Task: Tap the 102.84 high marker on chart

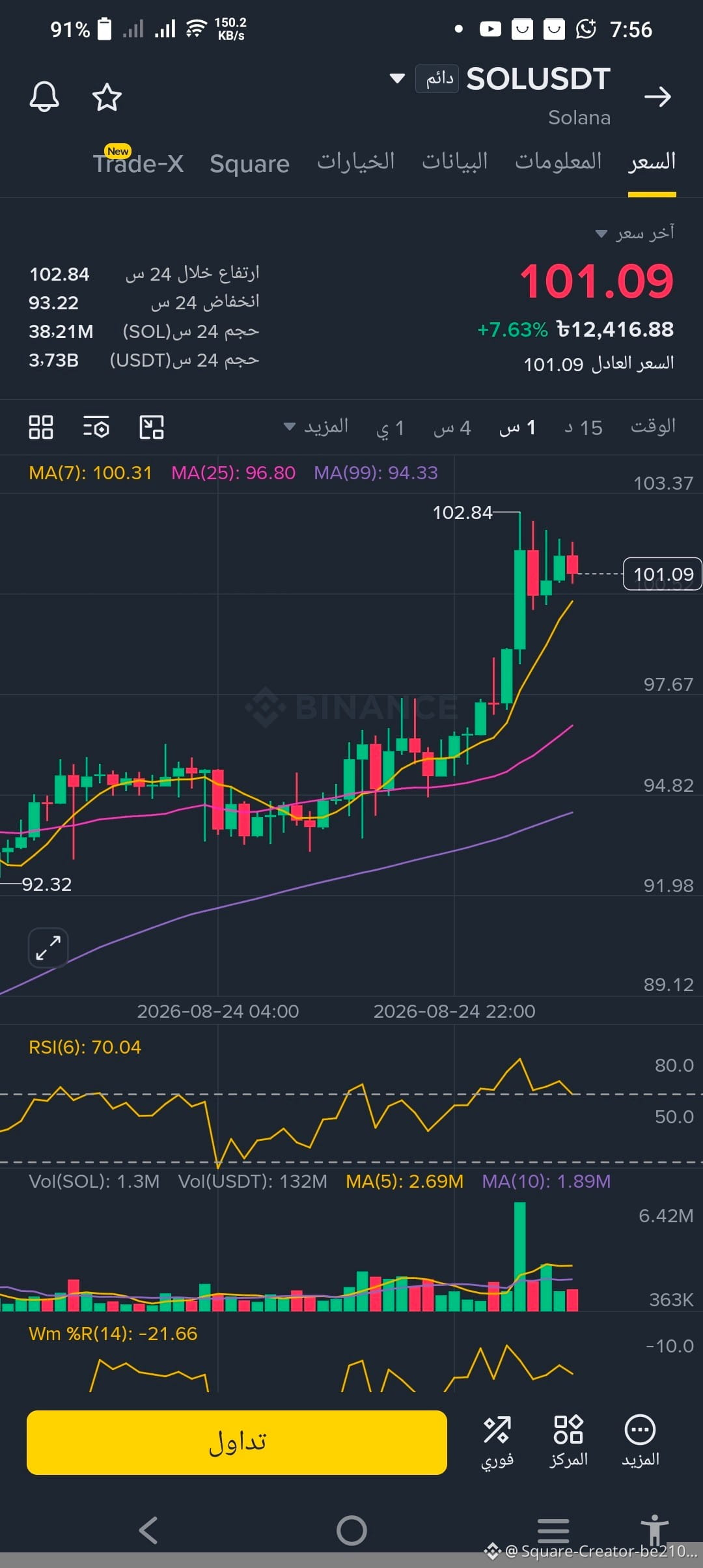Action: (462, 512)
